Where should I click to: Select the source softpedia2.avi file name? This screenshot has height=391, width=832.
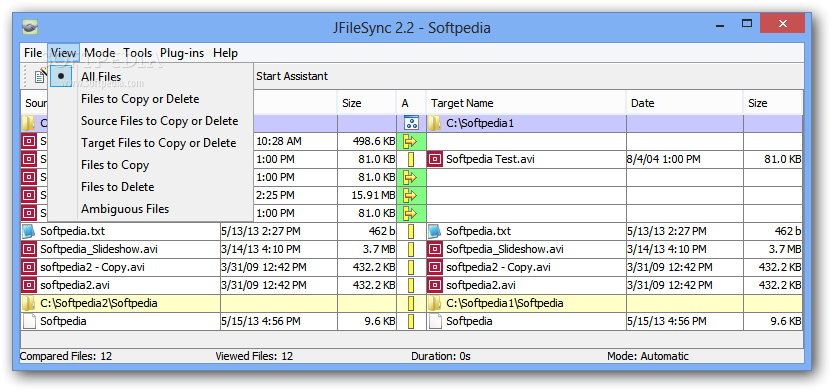75,285
